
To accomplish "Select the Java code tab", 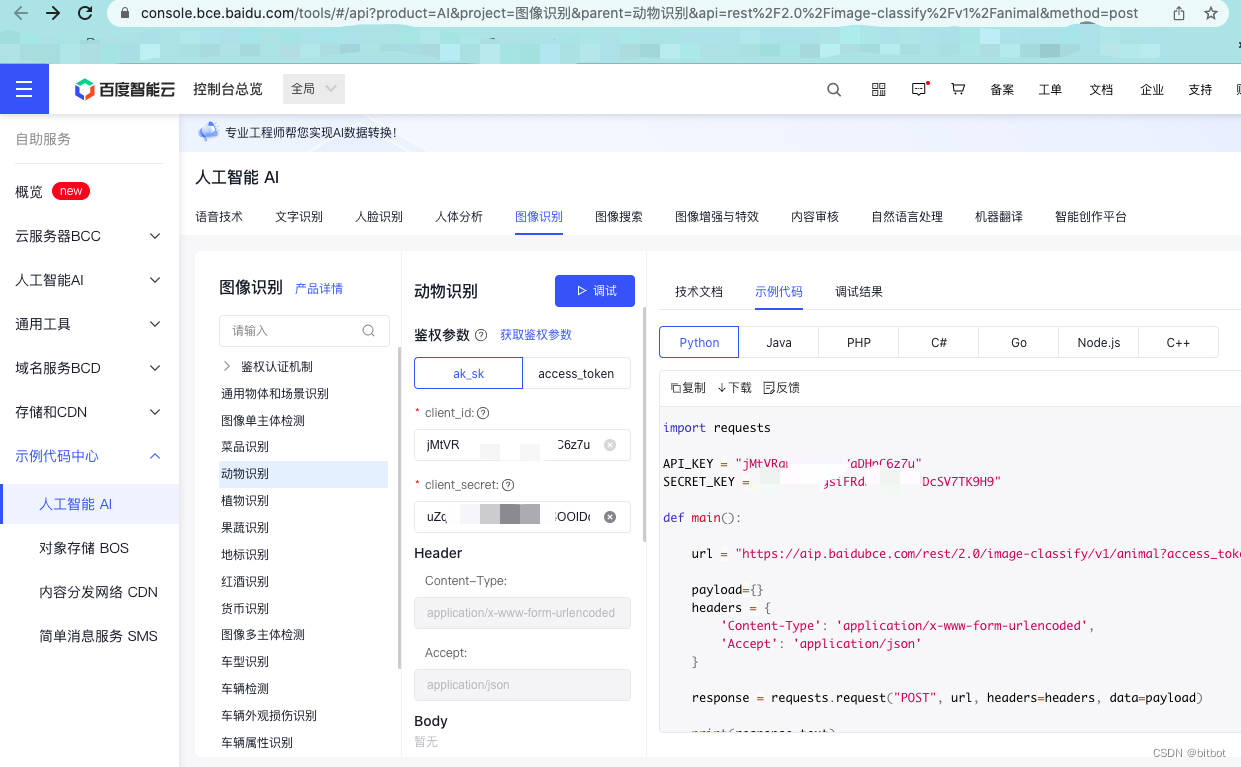I will [779, 342].
